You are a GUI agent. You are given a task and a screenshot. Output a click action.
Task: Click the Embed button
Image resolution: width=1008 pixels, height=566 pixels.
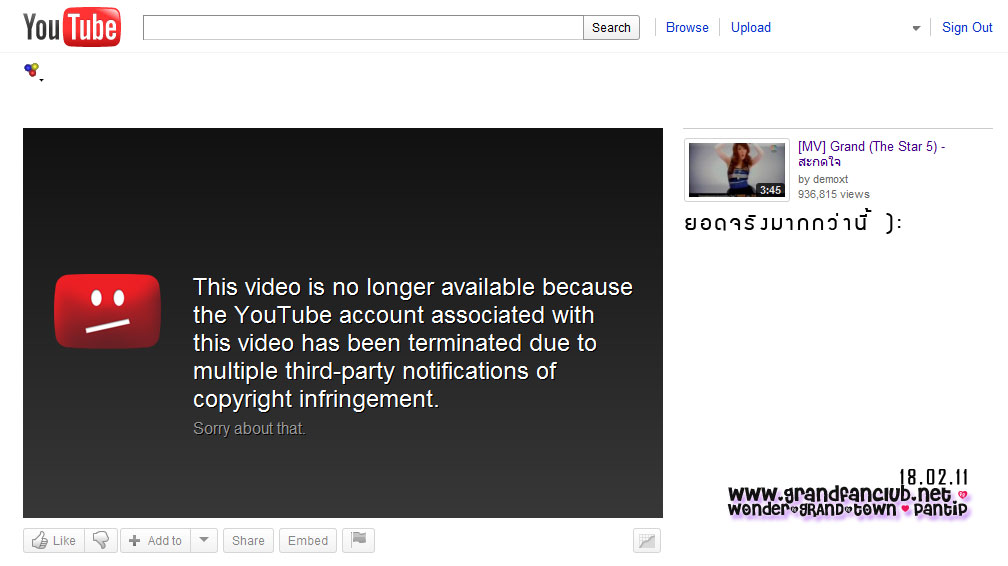[x=308, y=540]
